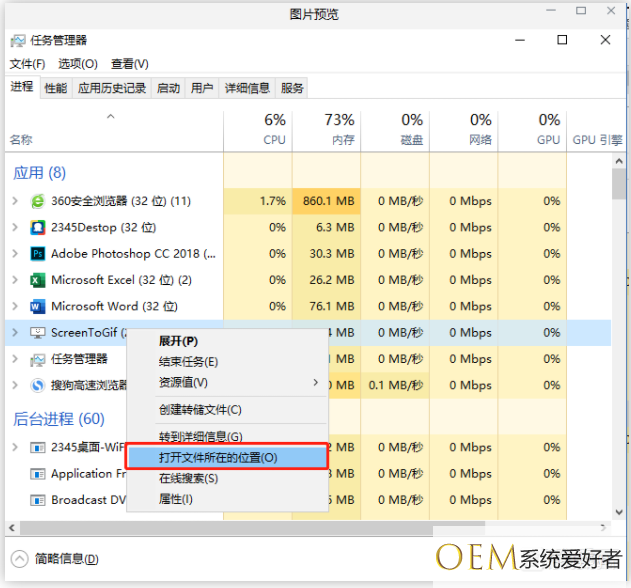Screen dimensions: 631x588
Task: Select the ScreenToGif process icon
Action: click(x=38, y=332)
